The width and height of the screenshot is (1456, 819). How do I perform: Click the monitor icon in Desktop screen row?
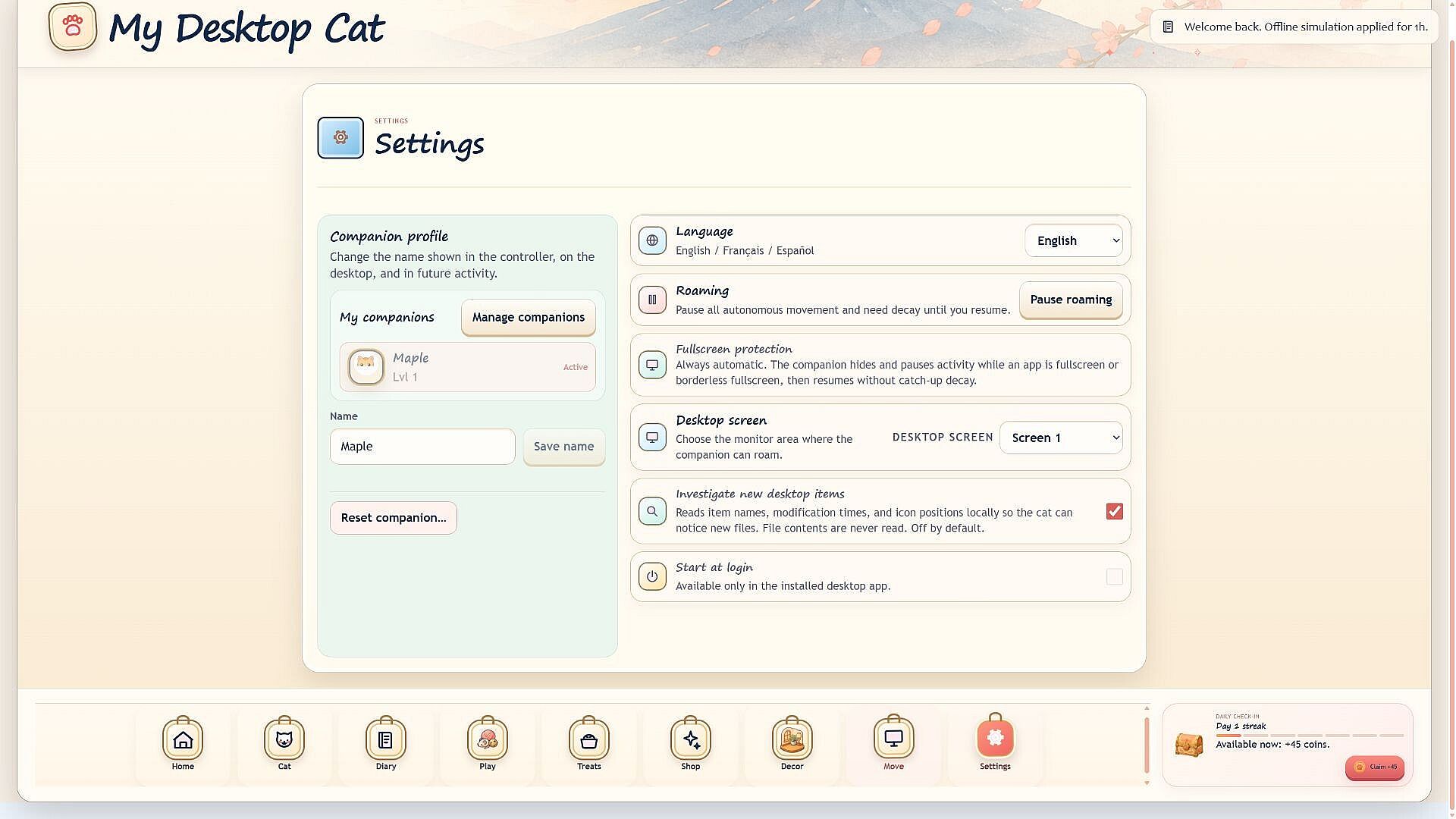click(652, 437)
